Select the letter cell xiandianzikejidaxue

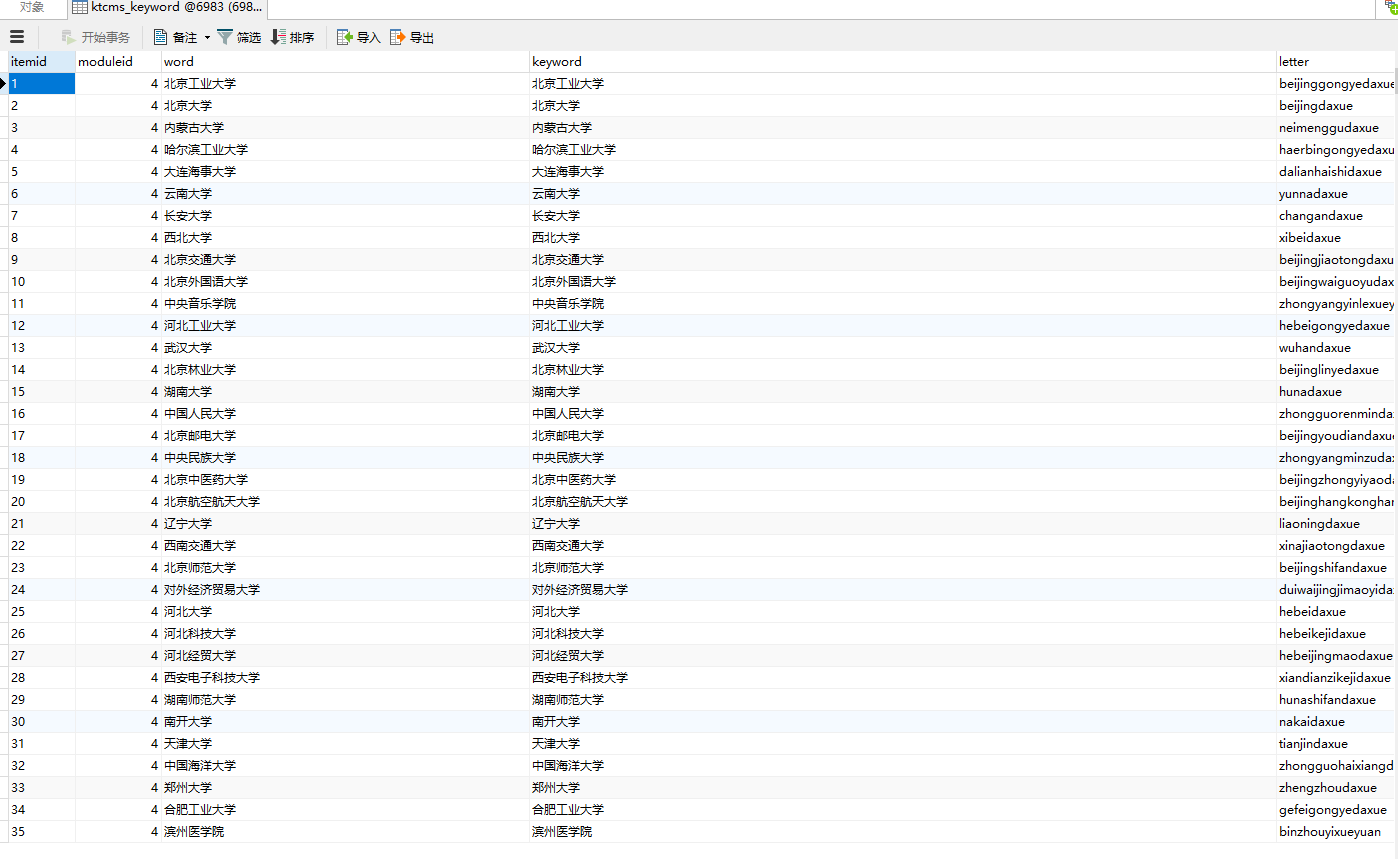[1336, 678]
